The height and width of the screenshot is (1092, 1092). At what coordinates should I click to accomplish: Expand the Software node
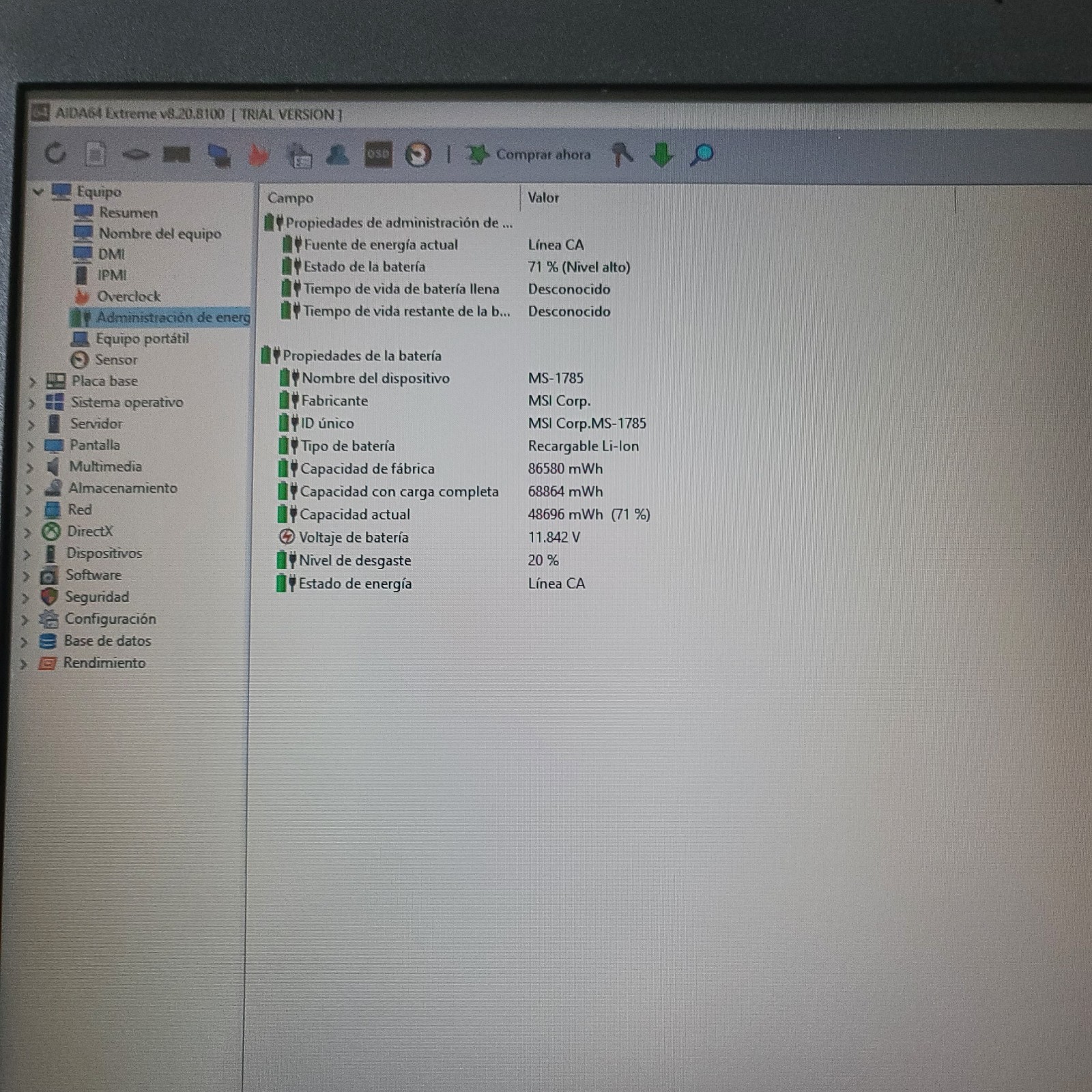pyautogui.click(x=26, y=575)
